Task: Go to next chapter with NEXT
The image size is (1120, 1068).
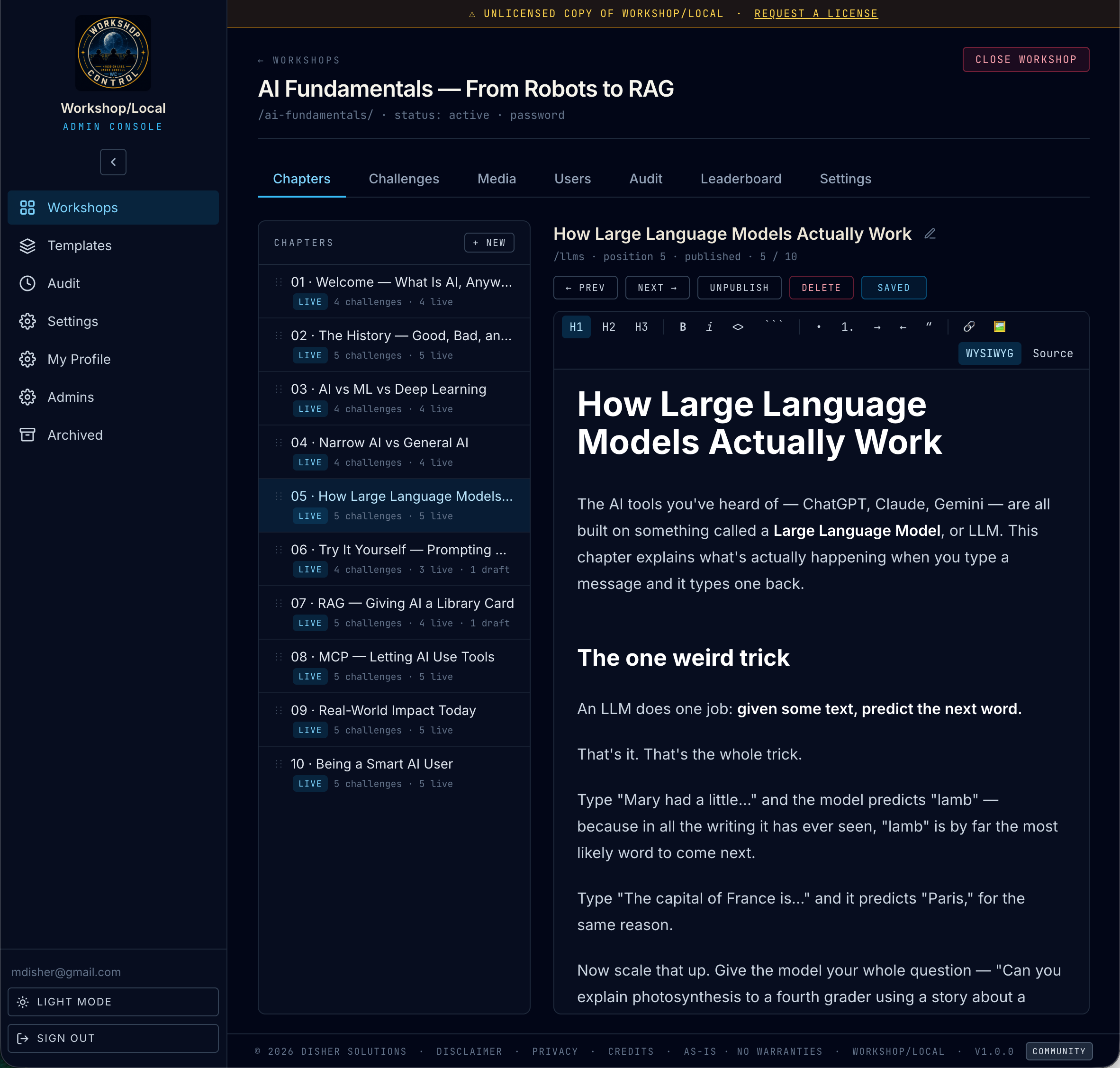Action: pyautogui.click(x=657, y=288)
